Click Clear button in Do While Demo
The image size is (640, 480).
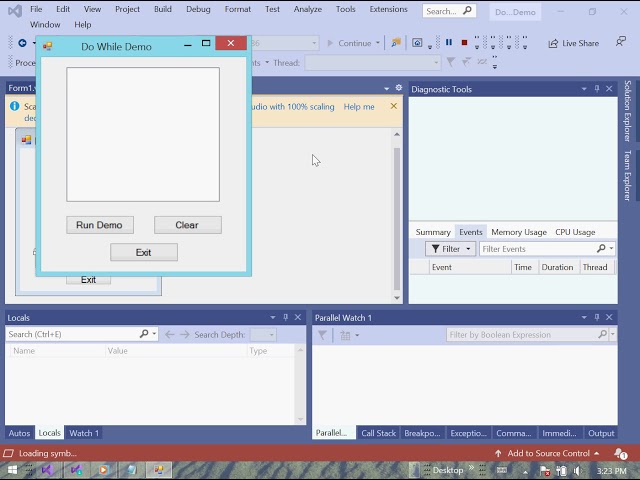point(188,225)
